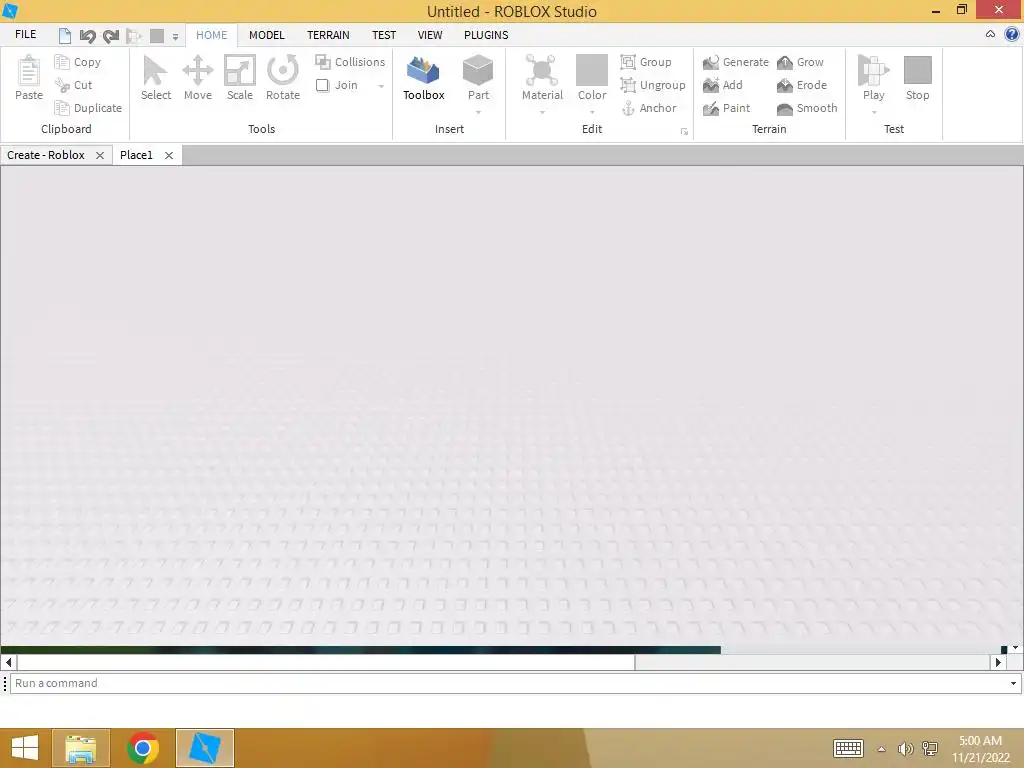Insert a Part

478,78
